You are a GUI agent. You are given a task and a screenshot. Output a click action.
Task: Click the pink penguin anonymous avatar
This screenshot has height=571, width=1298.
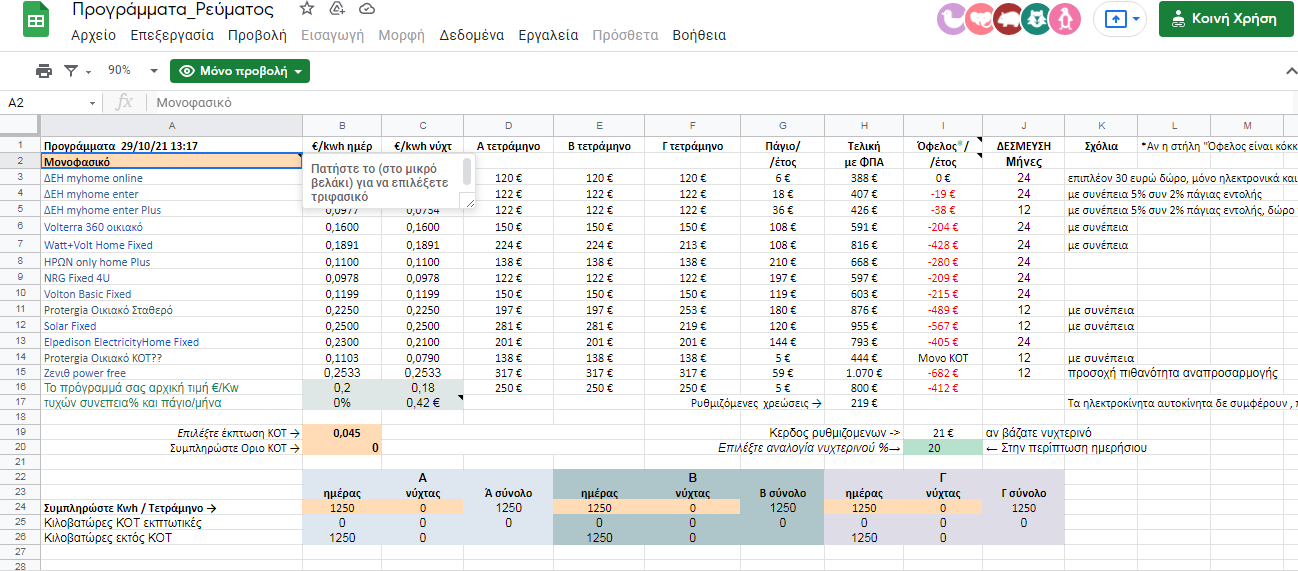pos(1067,18)
